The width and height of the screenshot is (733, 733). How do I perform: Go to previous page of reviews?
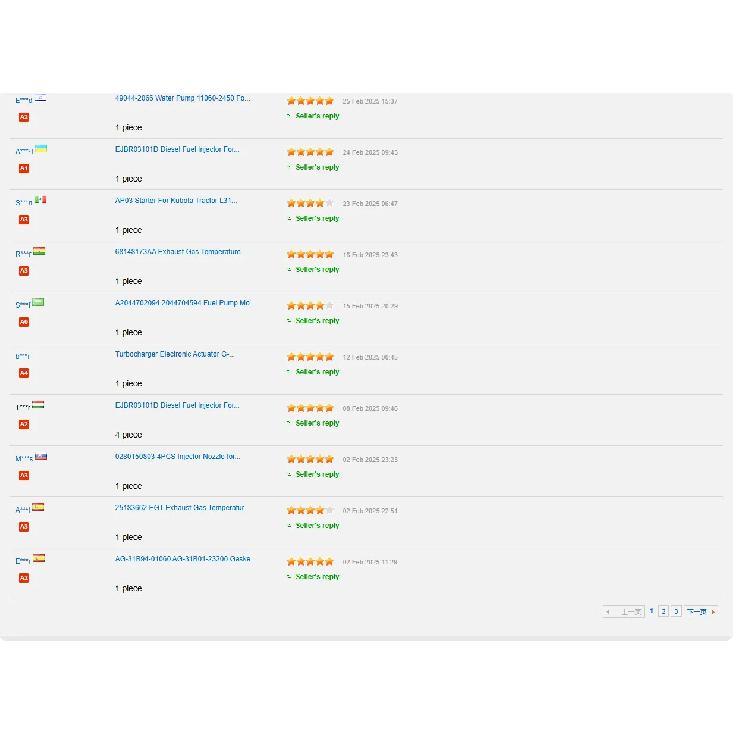pos(624,611)
